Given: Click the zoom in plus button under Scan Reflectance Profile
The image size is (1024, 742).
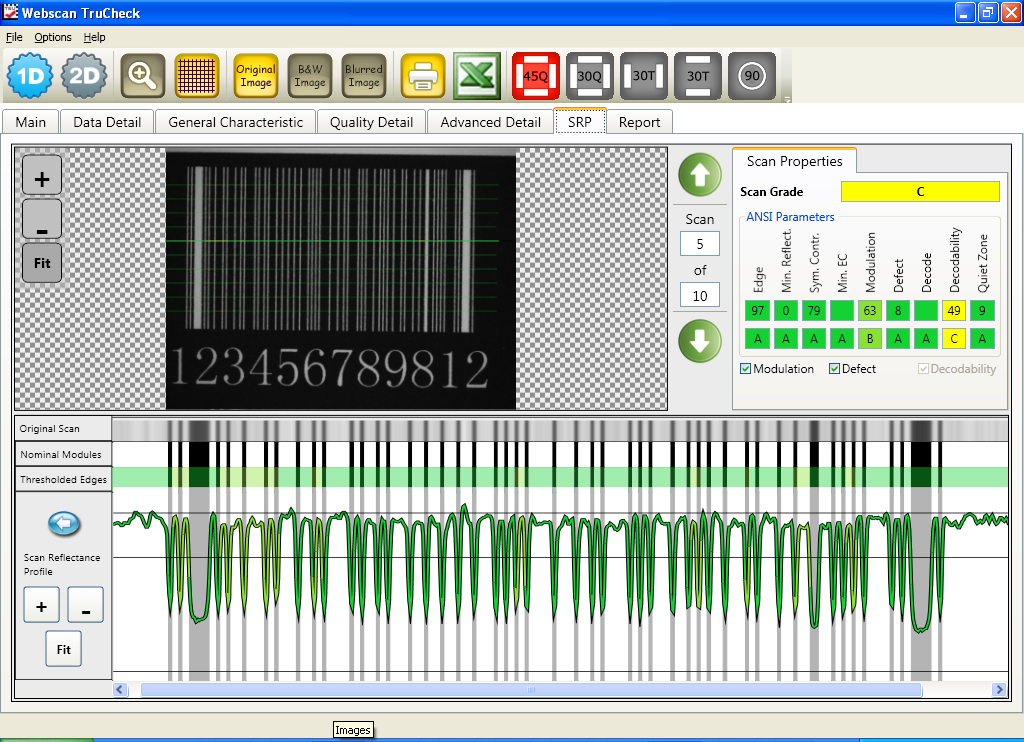Looking at the screenshot, I should (x=41, y=605).
